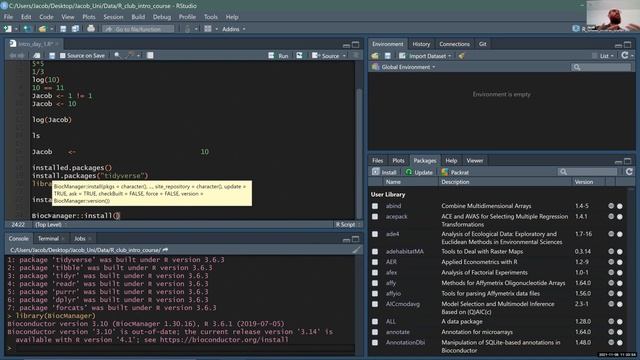Open the R Script file type dropdown
The width and height of the screenshot is (640, 360).
point(348,224)
